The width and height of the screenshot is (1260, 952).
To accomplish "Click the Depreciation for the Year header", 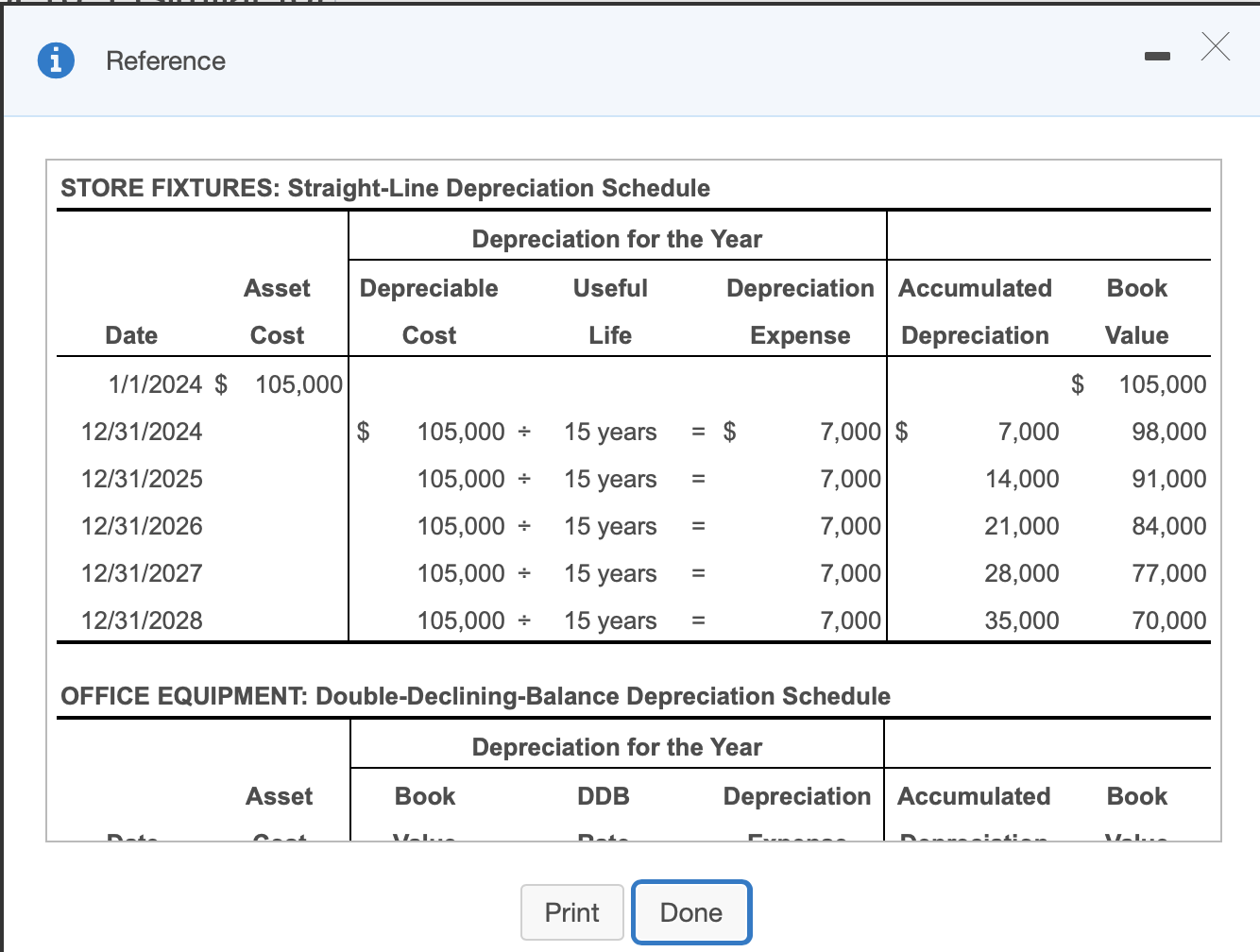I will (x=617, y=238).
